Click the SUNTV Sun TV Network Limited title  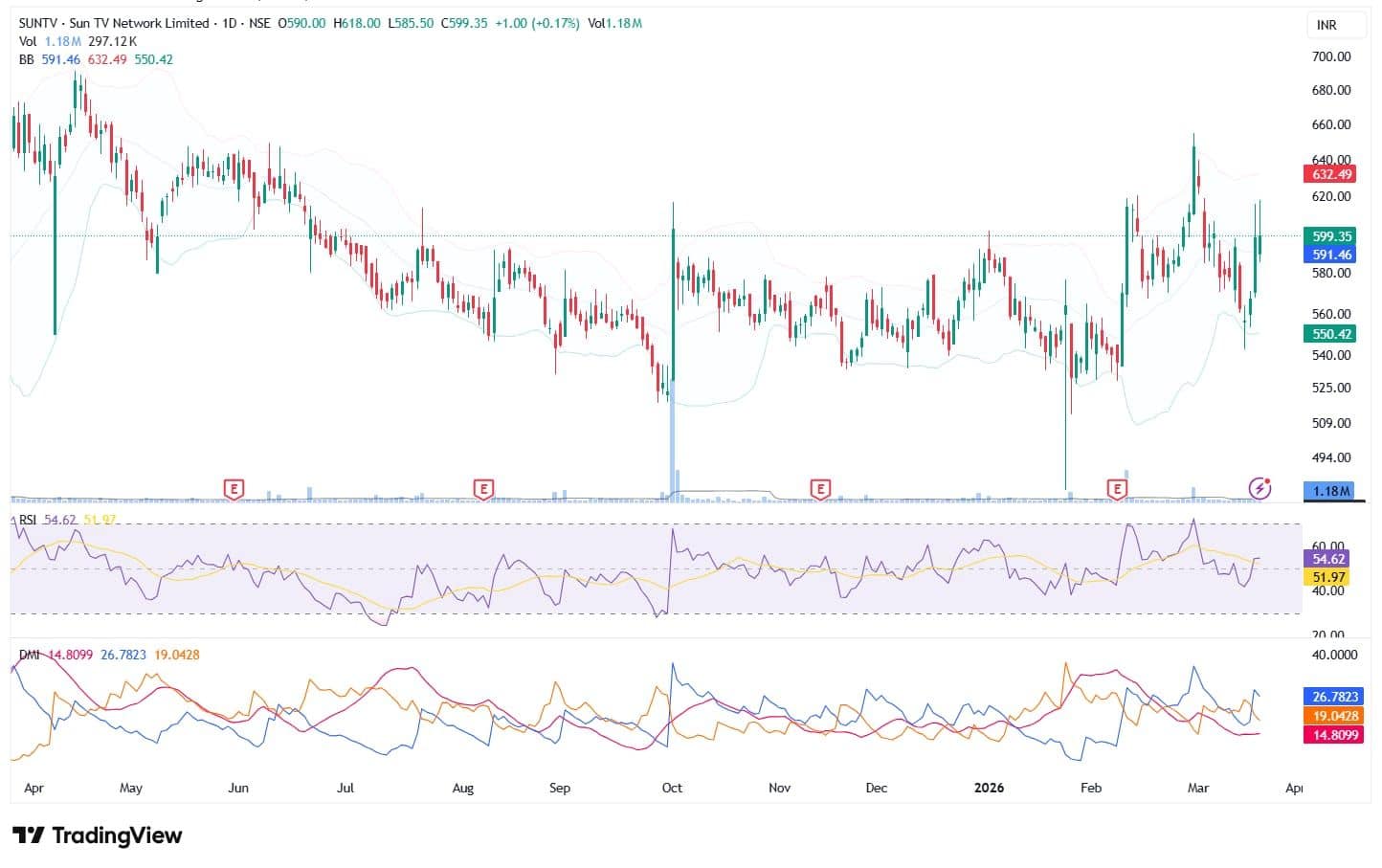point(114,23)
